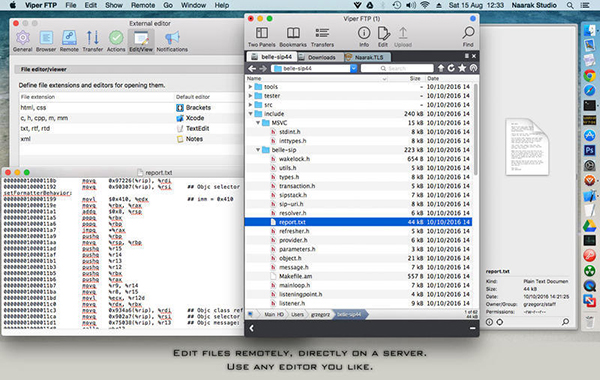Image resolution: width=600 pixels, height=380 pixels.
Task: Collapse the bottom panel left chevron
Action: (251, 328)
